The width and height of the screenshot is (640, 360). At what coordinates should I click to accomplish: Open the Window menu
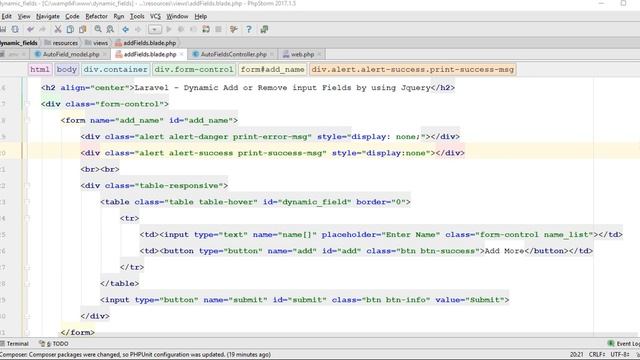177,16
